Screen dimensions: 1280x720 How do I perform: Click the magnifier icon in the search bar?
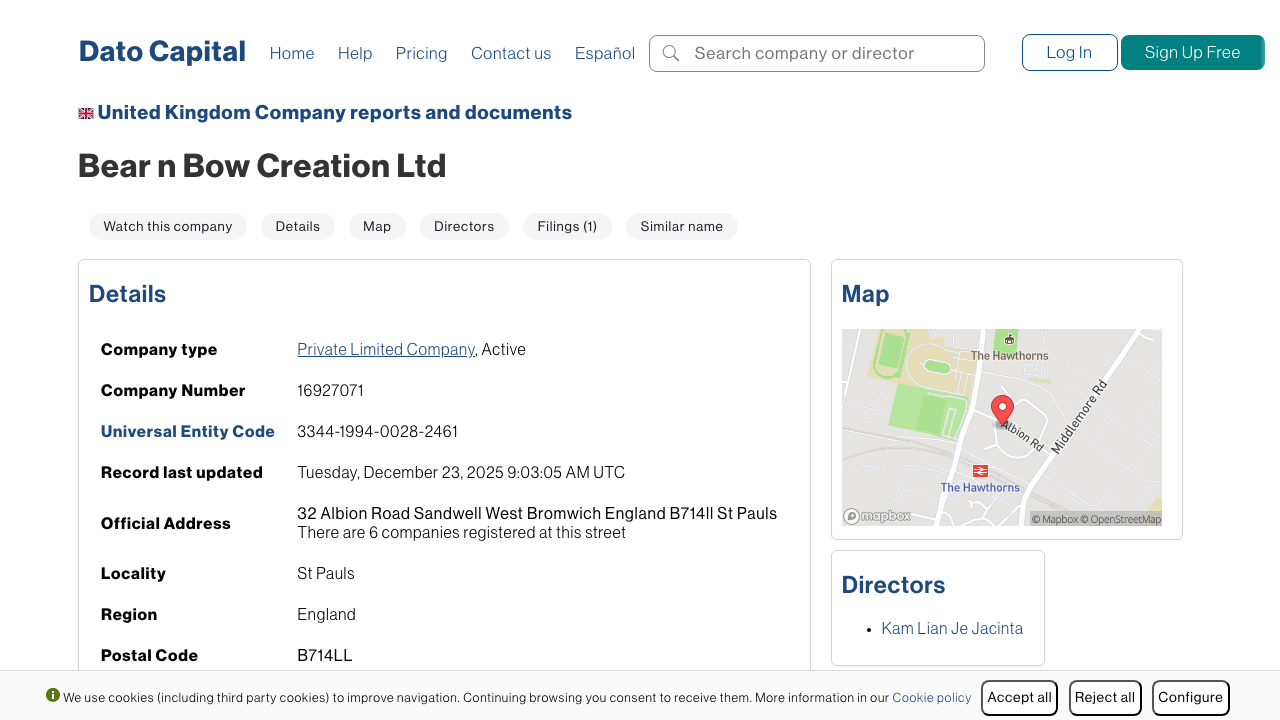pos(671,53)
